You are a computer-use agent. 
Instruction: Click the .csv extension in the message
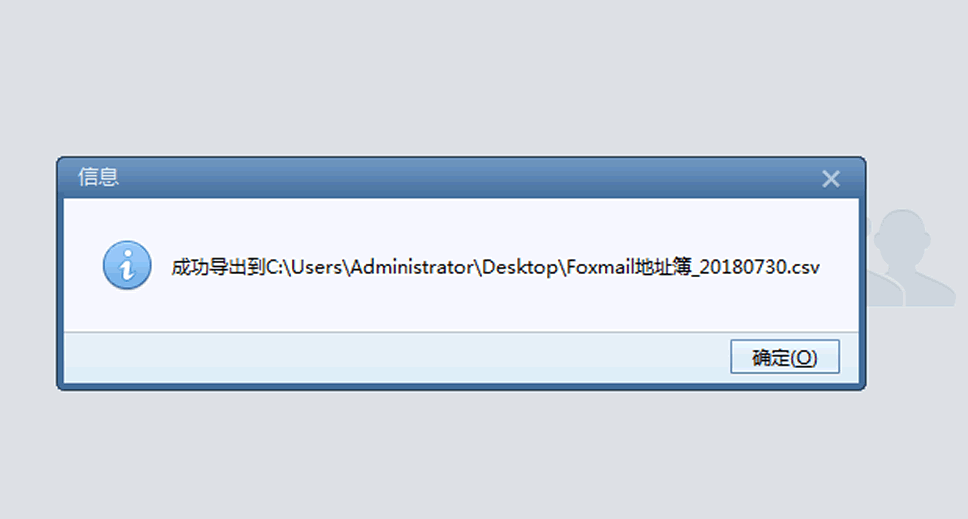(802, 268)
